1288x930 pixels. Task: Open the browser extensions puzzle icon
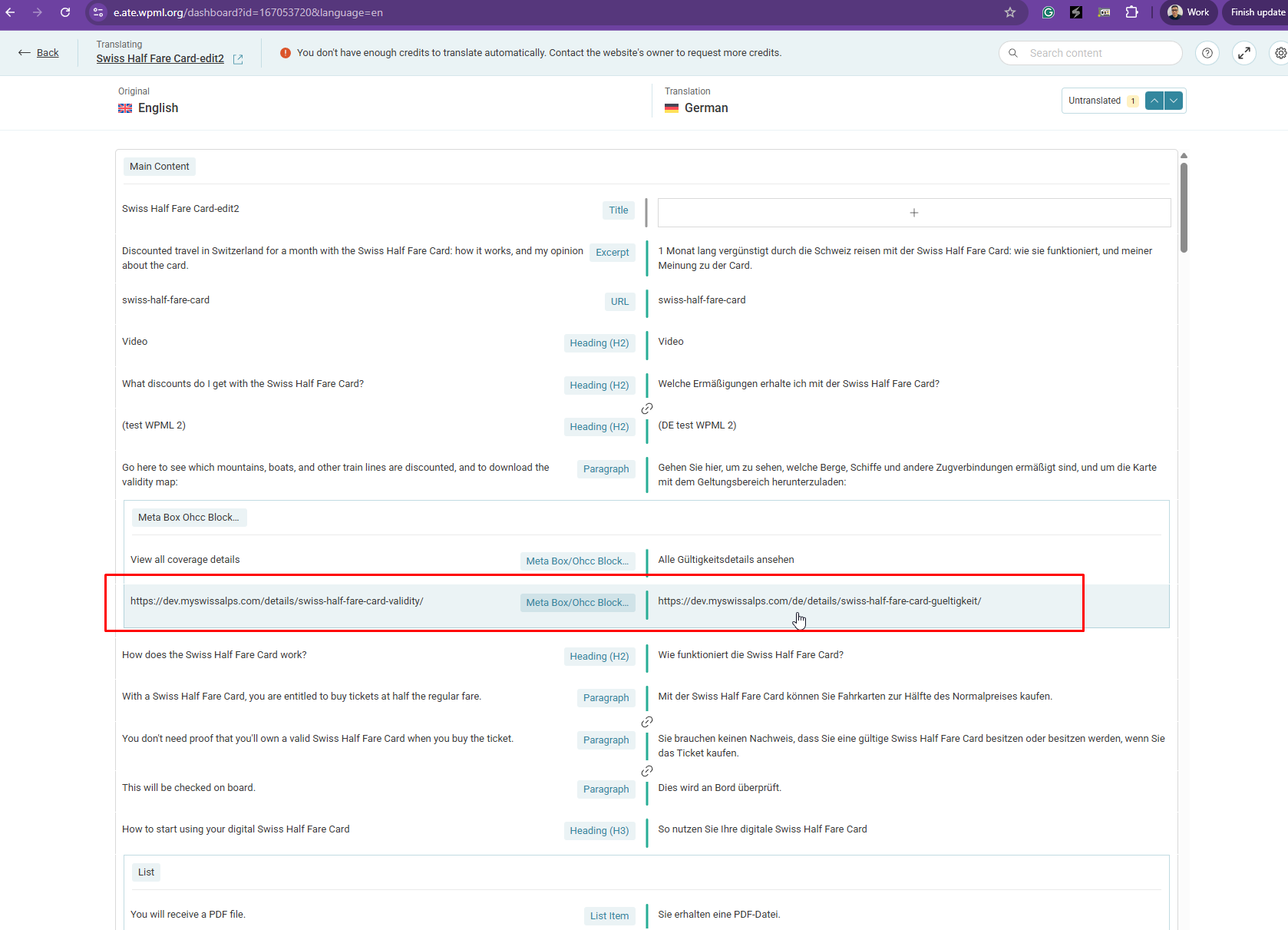tap(1131, 12)
